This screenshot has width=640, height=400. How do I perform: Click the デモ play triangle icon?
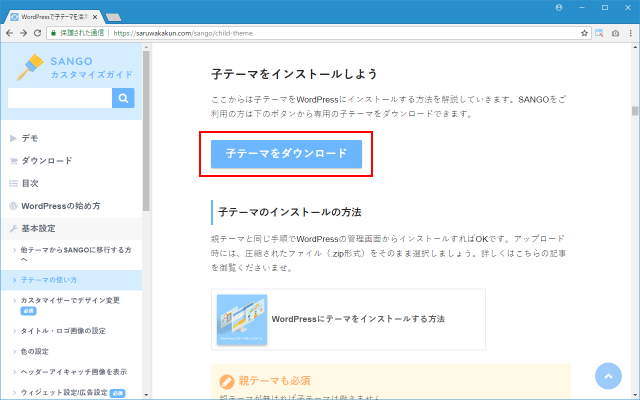tap(13, 138)
